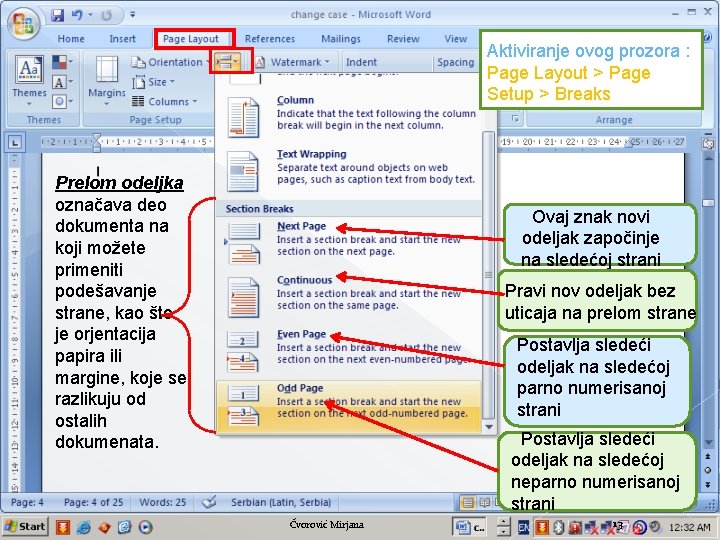This screenshot has height=540, width=720.
Task: Click the Save icon in Quick Access Toolbar
Action: [x=57, y=15]
